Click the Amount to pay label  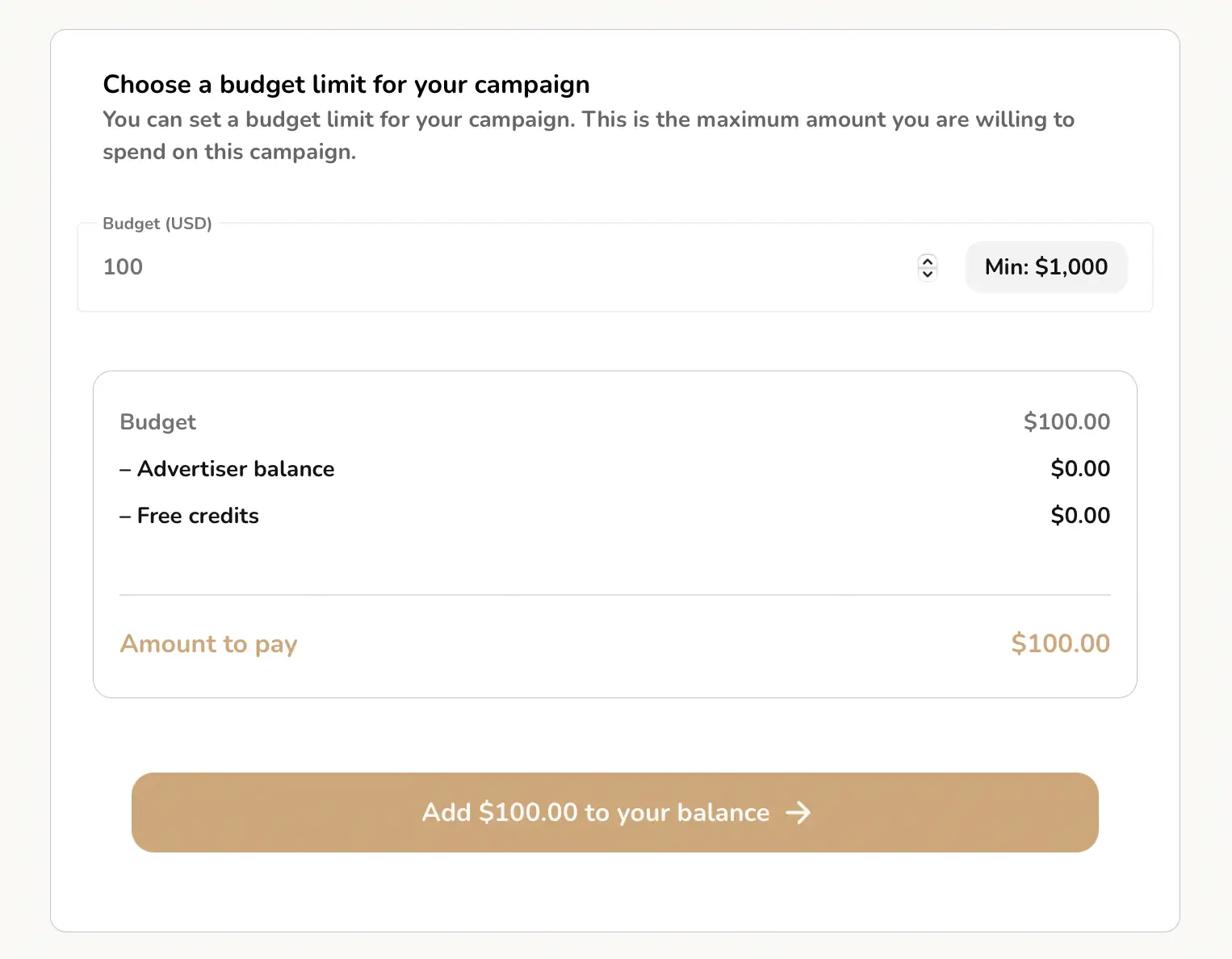click(x=209, y=644)
